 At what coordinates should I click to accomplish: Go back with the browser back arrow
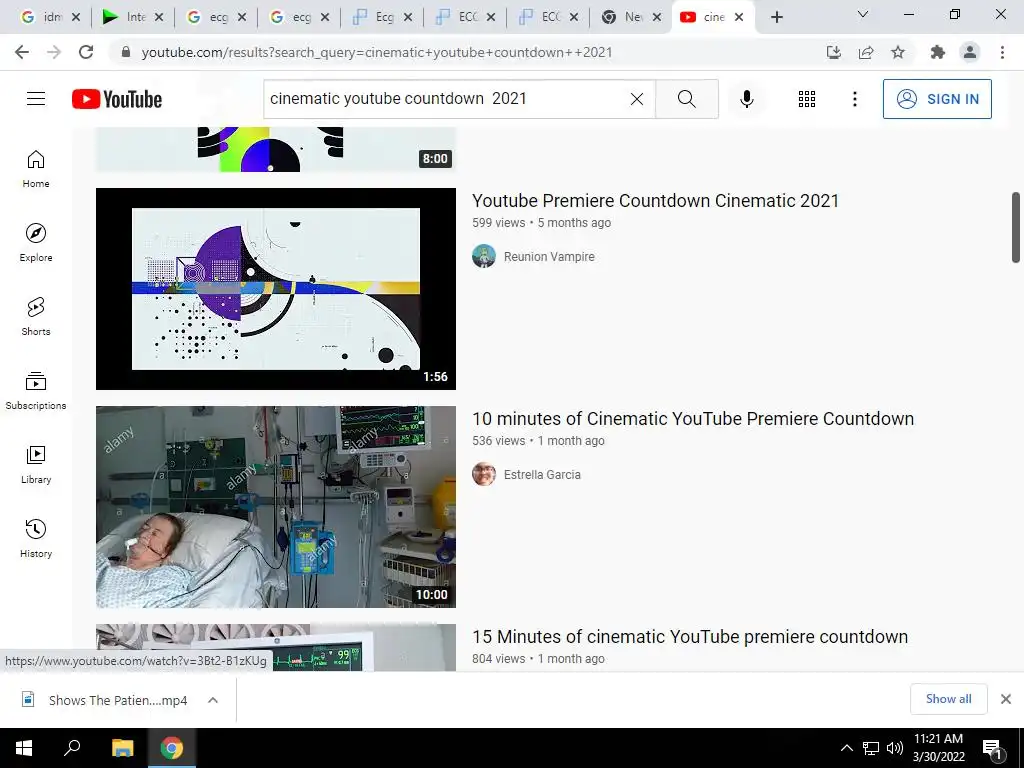click(22, 52)
